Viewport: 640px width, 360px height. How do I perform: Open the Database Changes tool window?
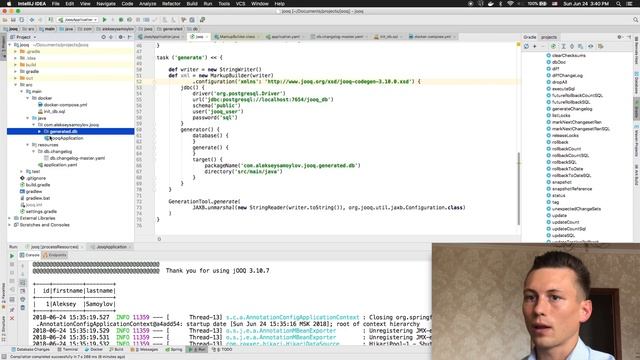click(31, 350)
